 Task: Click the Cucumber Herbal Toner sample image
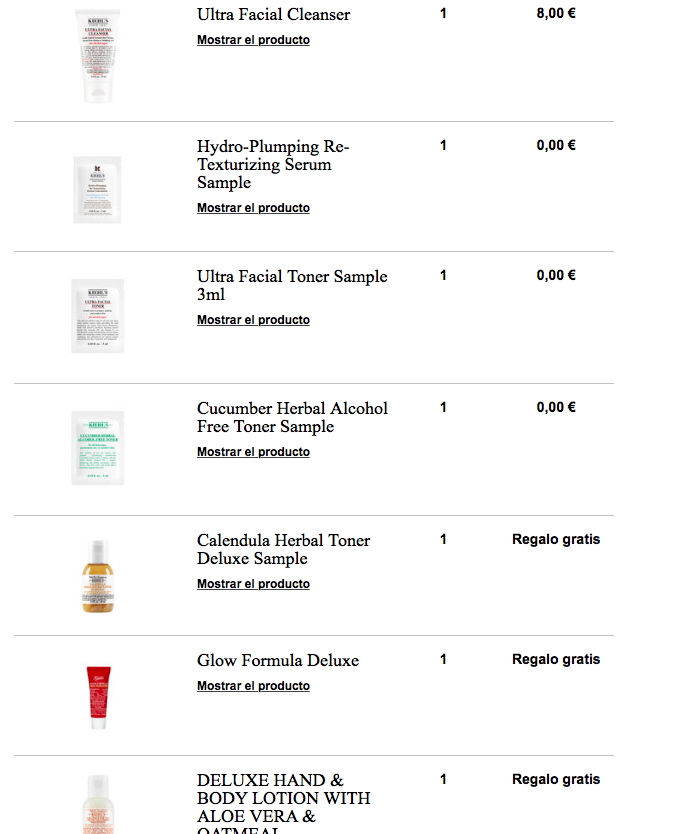pos(97,448)
